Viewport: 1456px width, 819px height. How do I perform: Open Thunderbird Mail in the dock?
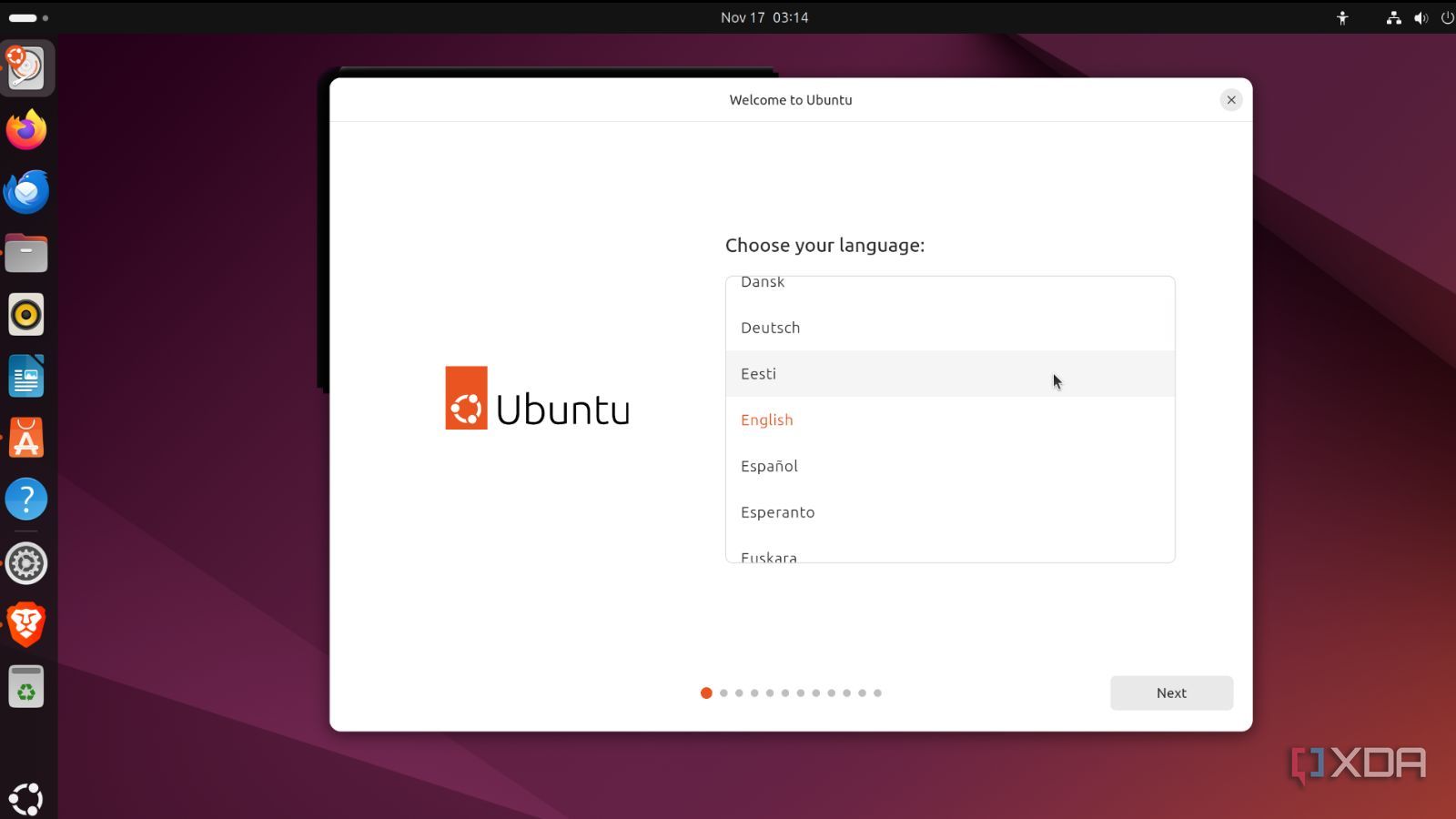click(26, 191)
